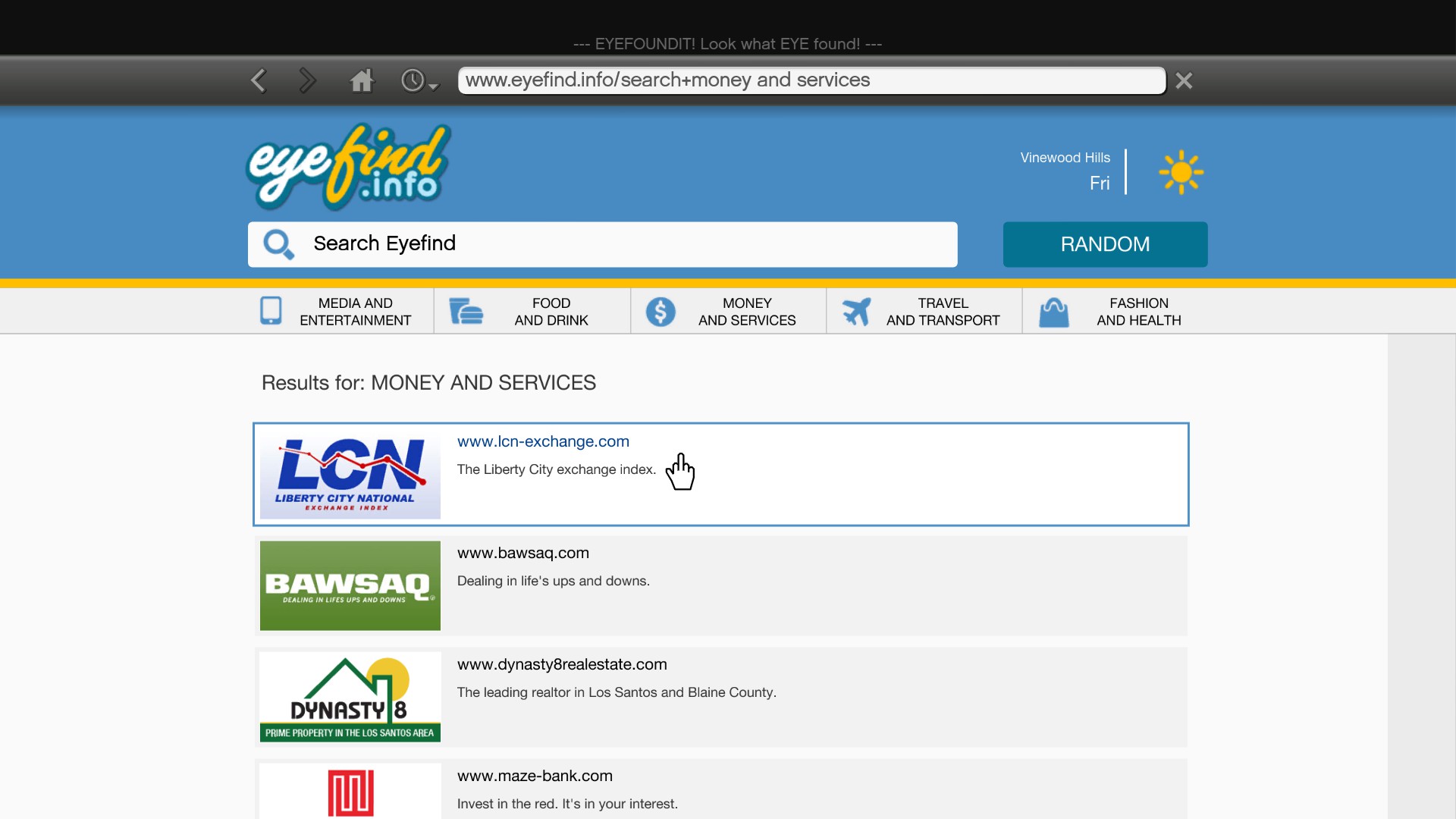The image size is (1456, 819).
Task: Click the Search Eyefind input field
Action: tap(603, 244)
